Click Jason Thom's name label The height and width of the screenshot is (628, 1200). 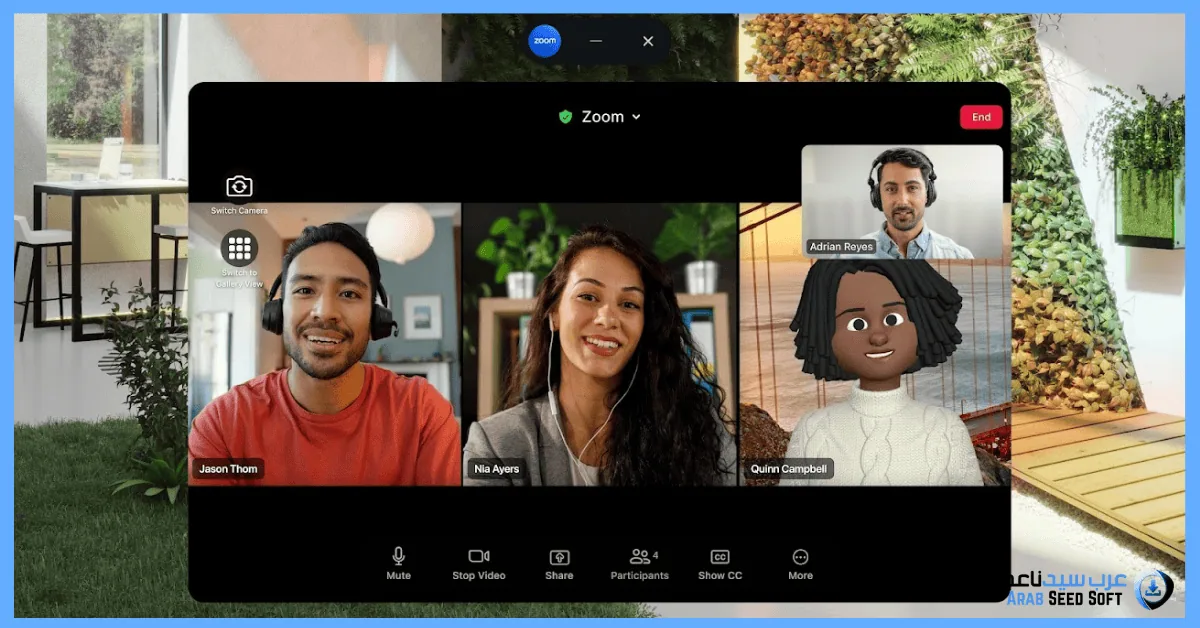pyautogui.click(x=228, y=468)
